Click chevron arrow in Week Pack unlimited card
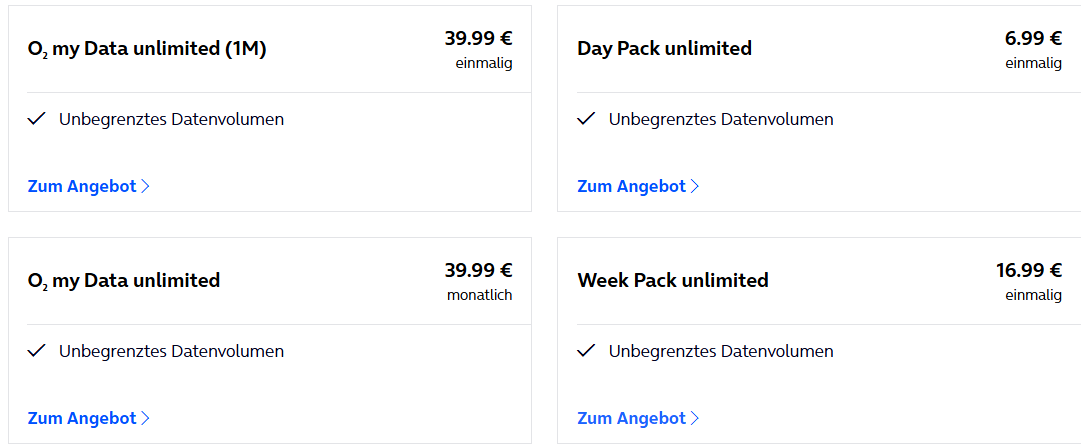 [x=694, y=418]
